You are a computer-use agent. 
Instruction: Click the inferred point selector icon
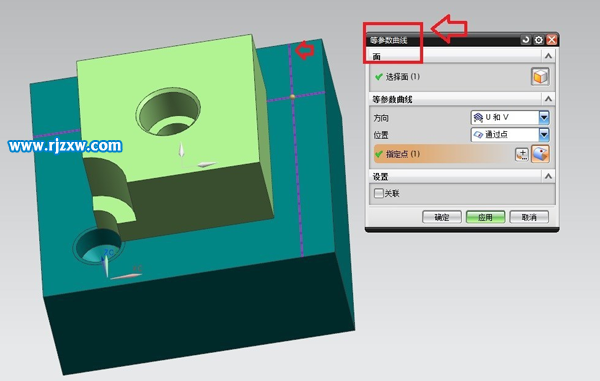coord(540,154)
